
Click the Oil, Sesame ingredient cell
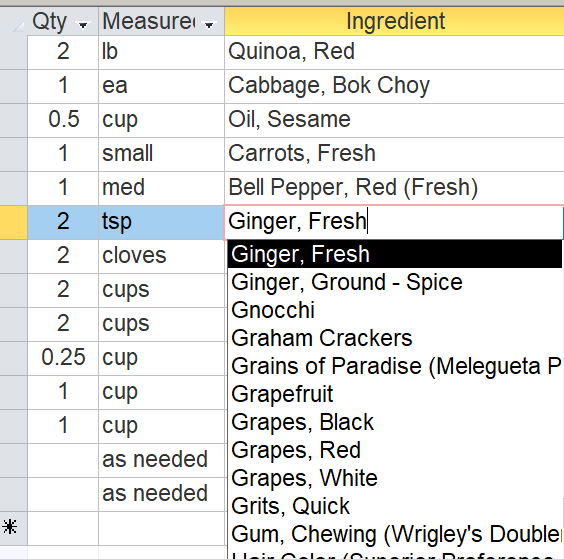coord(394,120)
